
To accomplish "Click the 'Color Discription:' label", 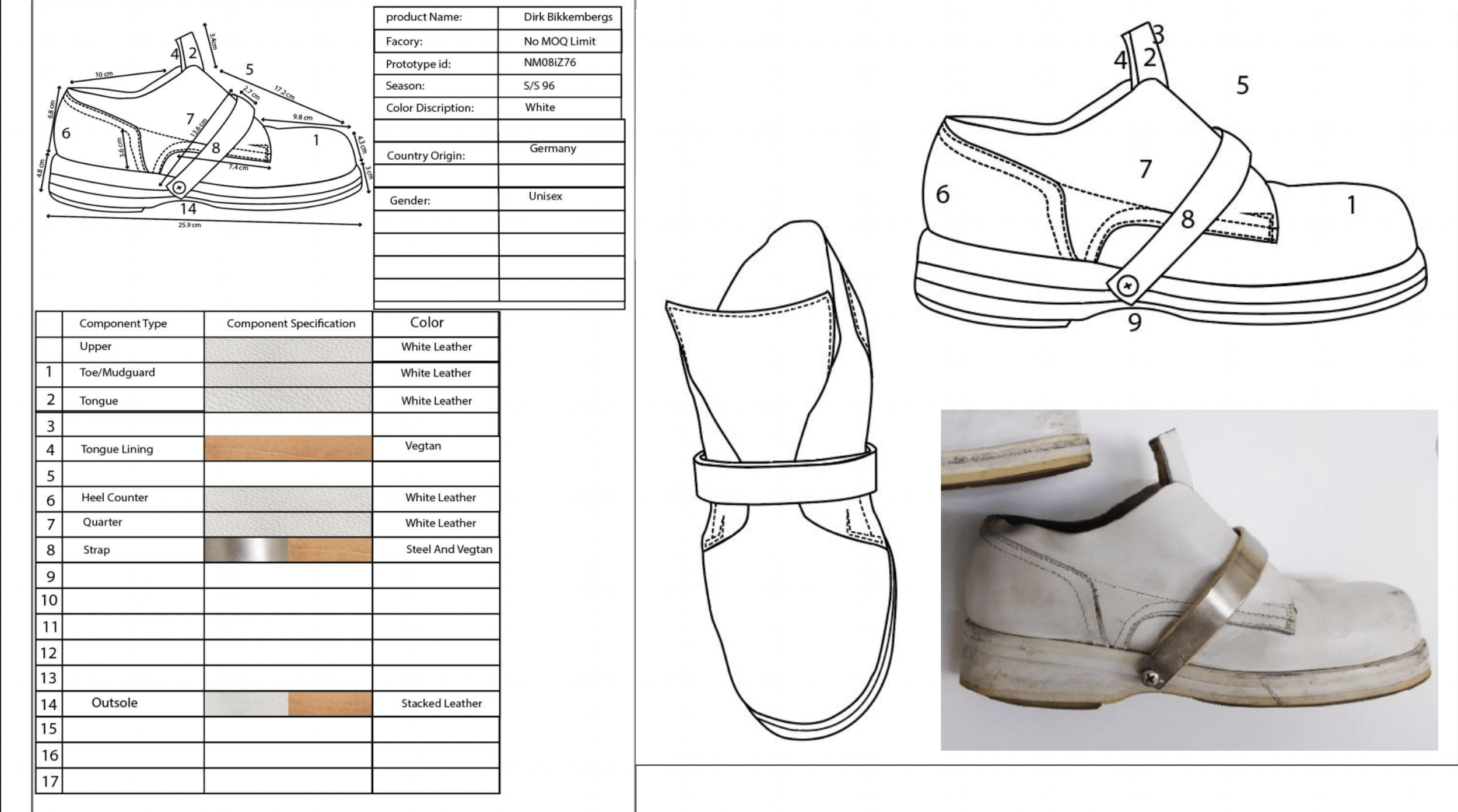I will point(430,108).
